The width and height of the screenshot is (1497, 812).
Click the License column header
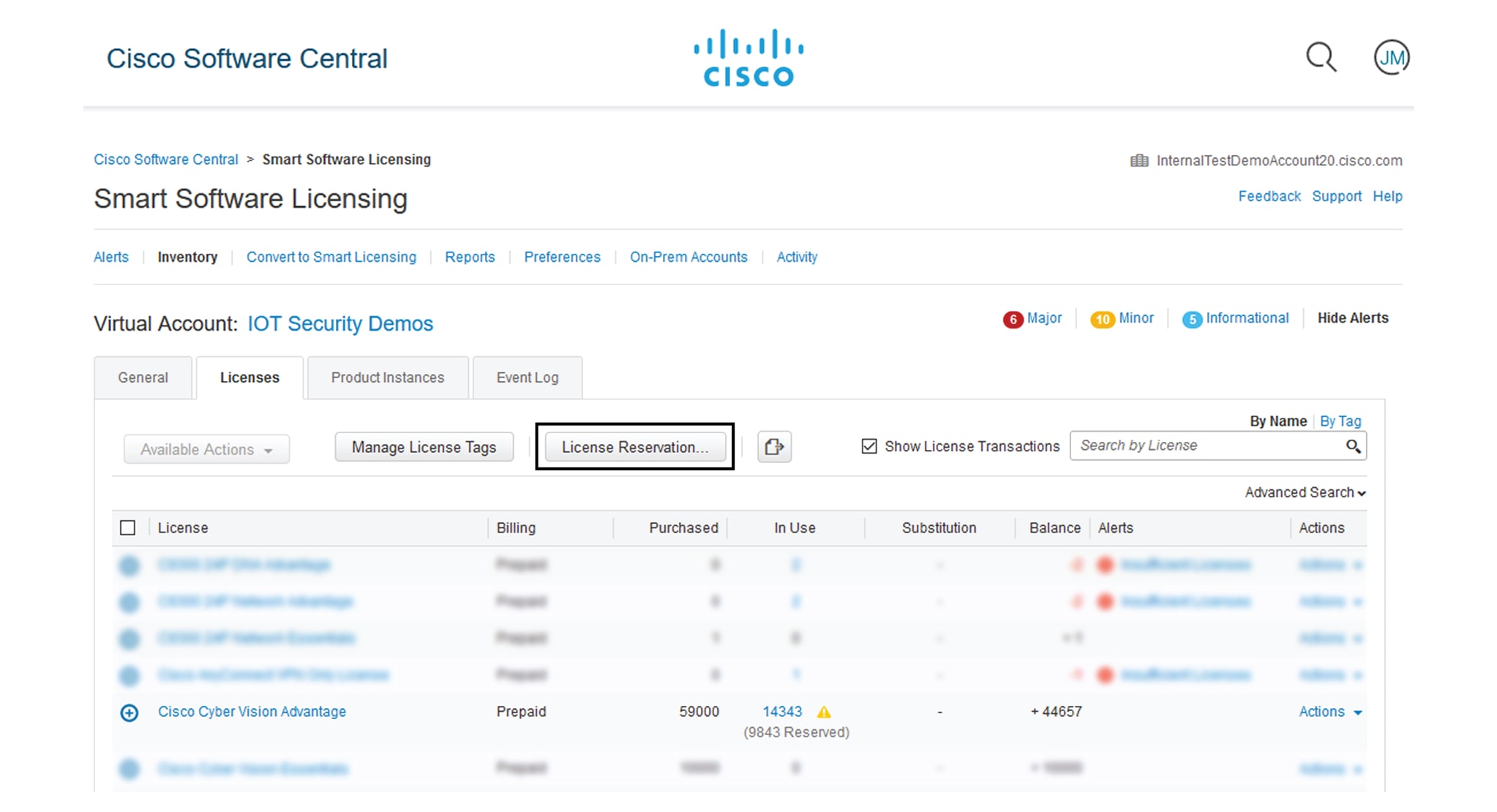(183, 528)
